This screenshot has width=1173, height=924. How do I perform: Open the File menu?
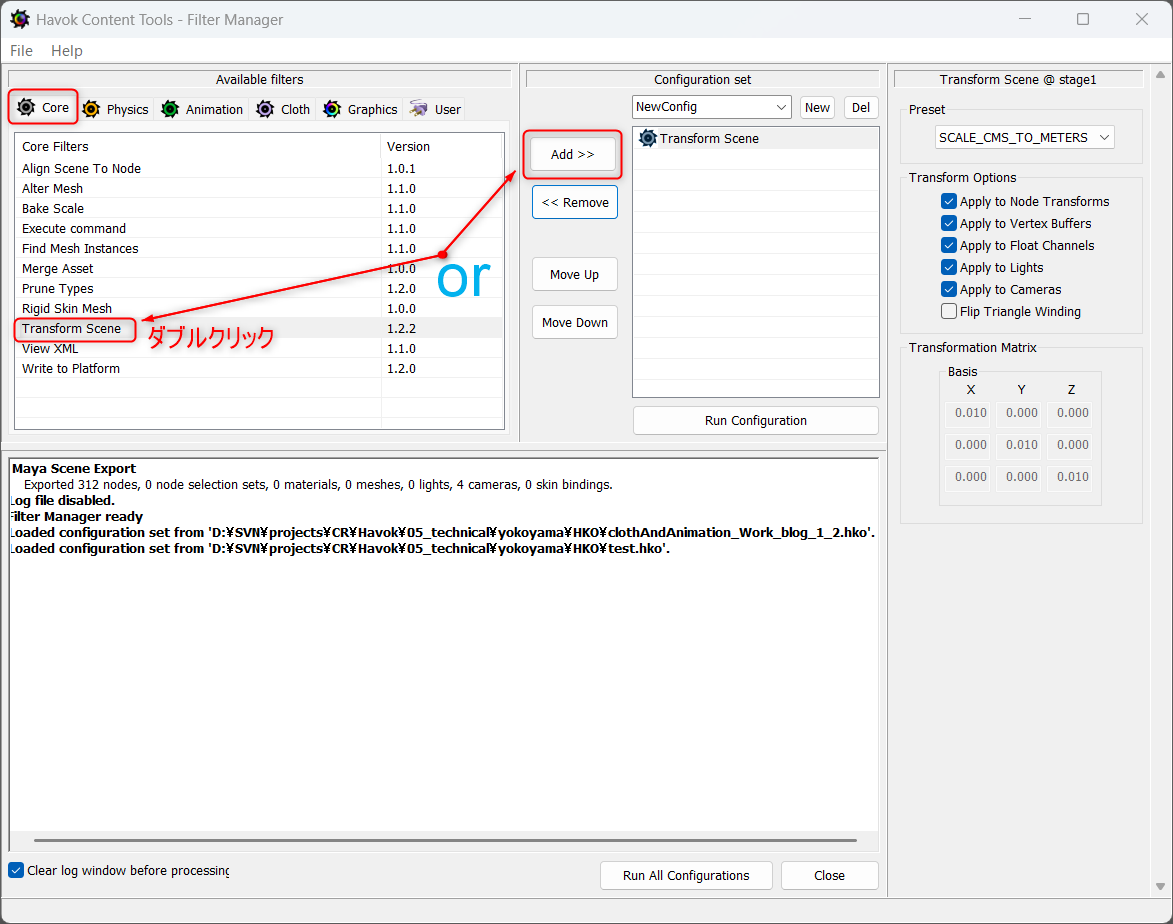(21, 51)
